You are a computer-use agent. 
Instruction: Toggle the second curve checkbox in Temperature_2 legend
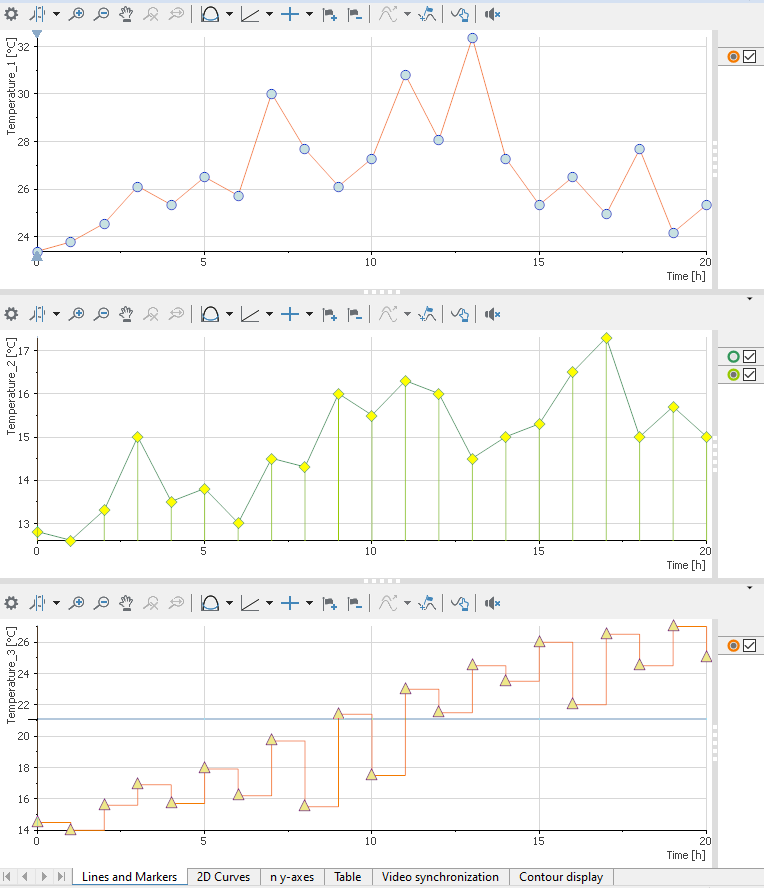point(749,374)
